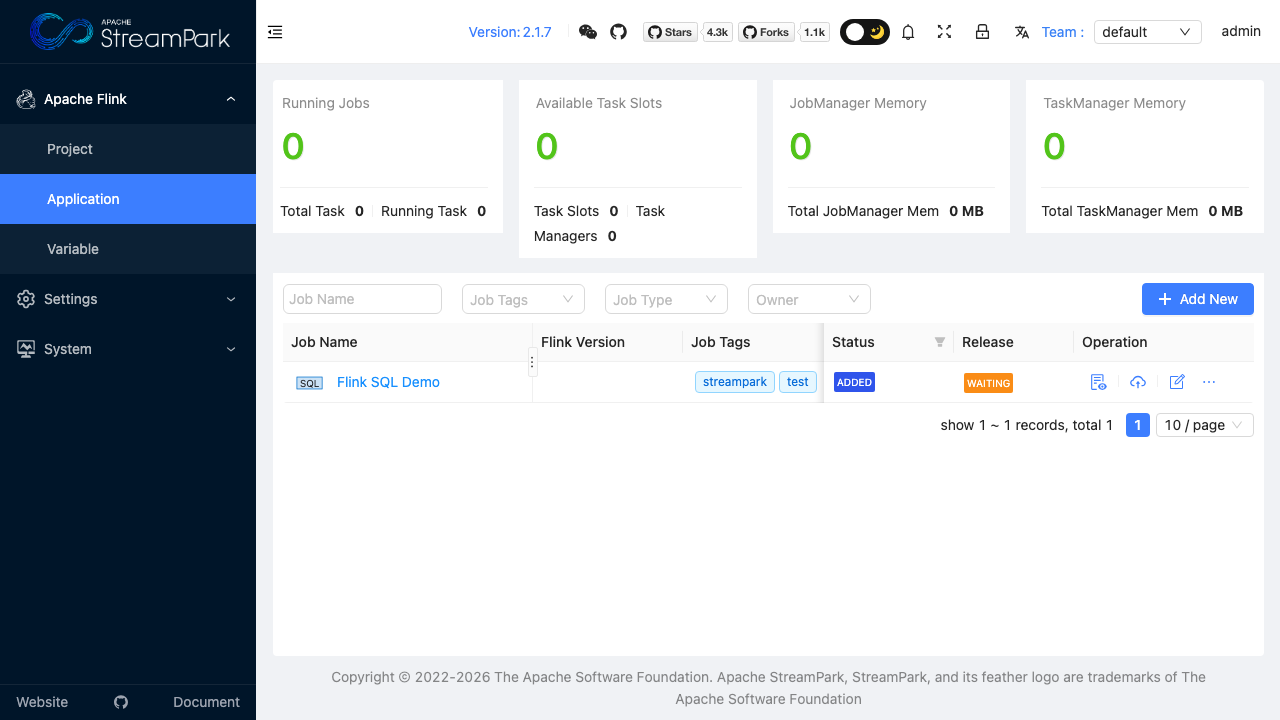The width and height of the screenshot is (1280, 720).
Task: Open the Flink SQL Demo job link
Action: point(388,382)
